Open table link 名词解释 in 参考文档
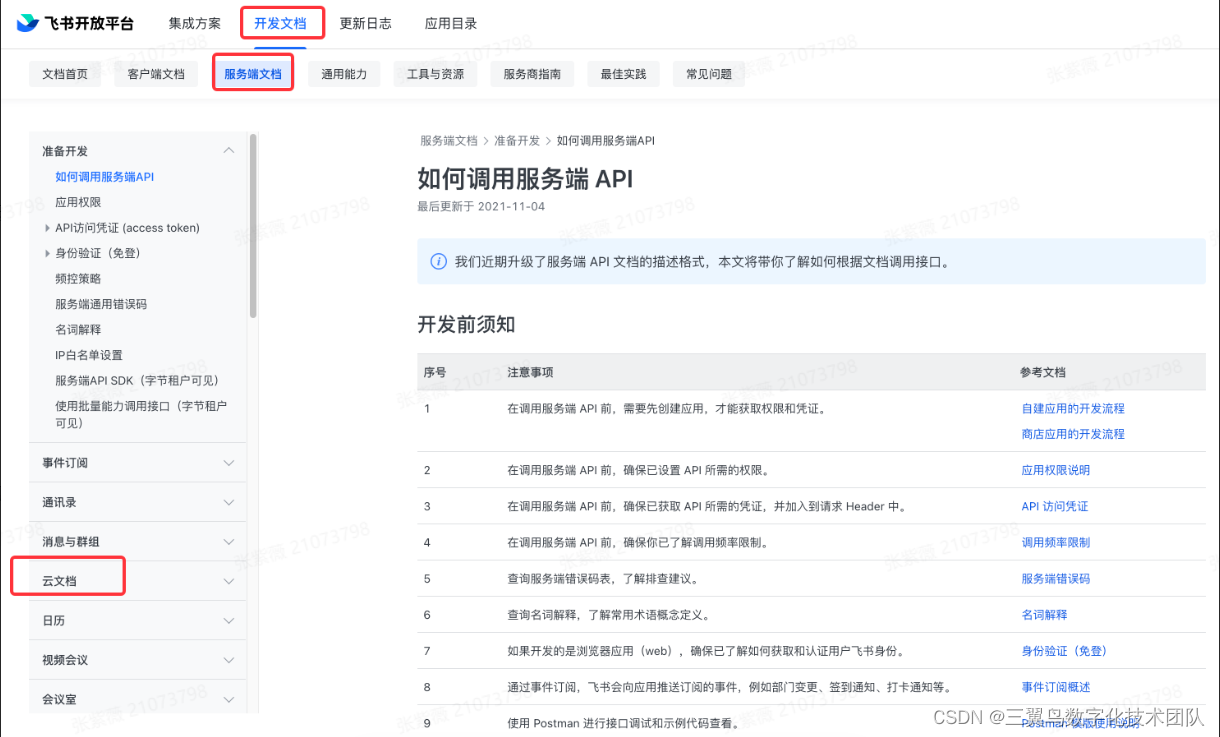Screen dimensions: 1220x737 click(x=1044, y=614)
